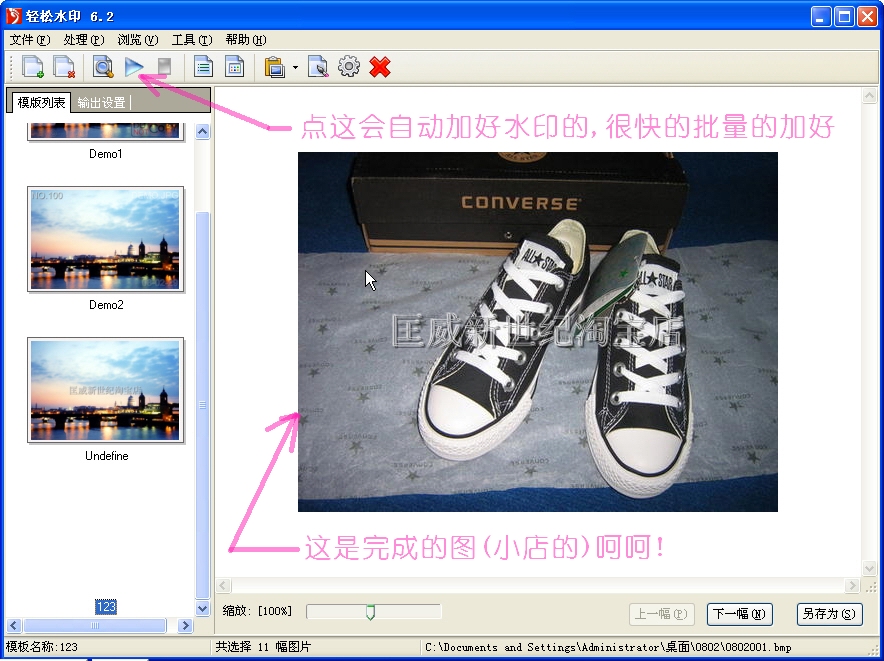Viewport: 884px width, 661px height.
Task: Click preview pane scroll up arrow
Action: tap(869, 95)
